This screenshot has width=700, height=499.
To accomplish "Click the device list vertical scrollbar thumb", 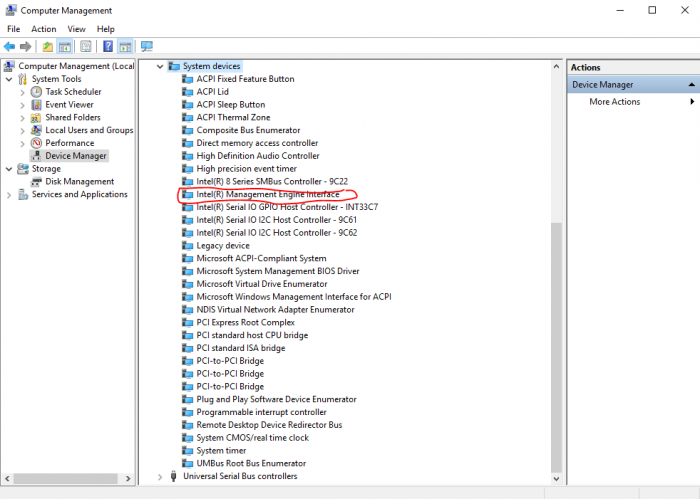I will click(556, 347).
